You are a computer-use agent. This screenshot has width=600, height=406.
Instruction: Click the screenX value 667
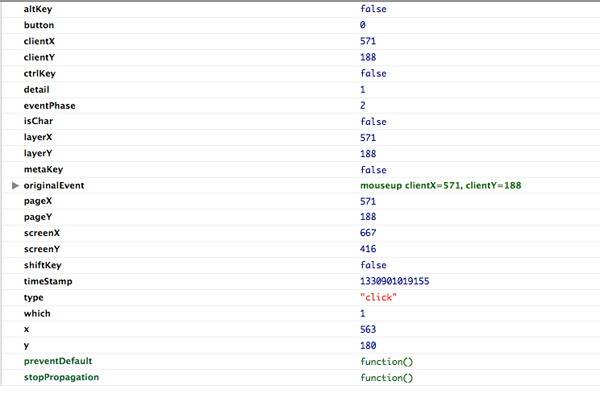pos(368,233)
